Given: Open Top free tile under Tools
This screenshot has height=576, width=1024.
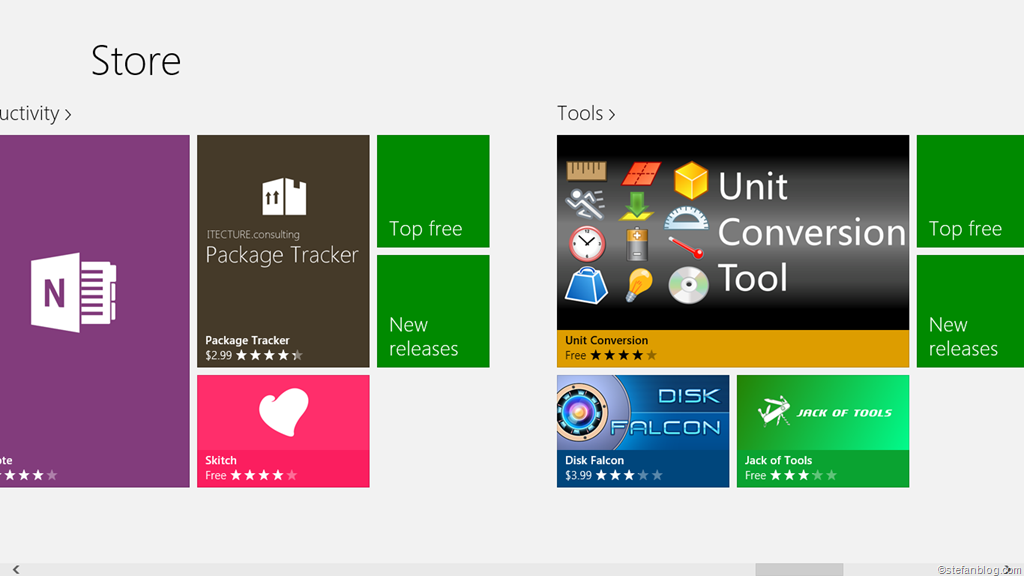Looking at the screenshot, I should 970,191.
